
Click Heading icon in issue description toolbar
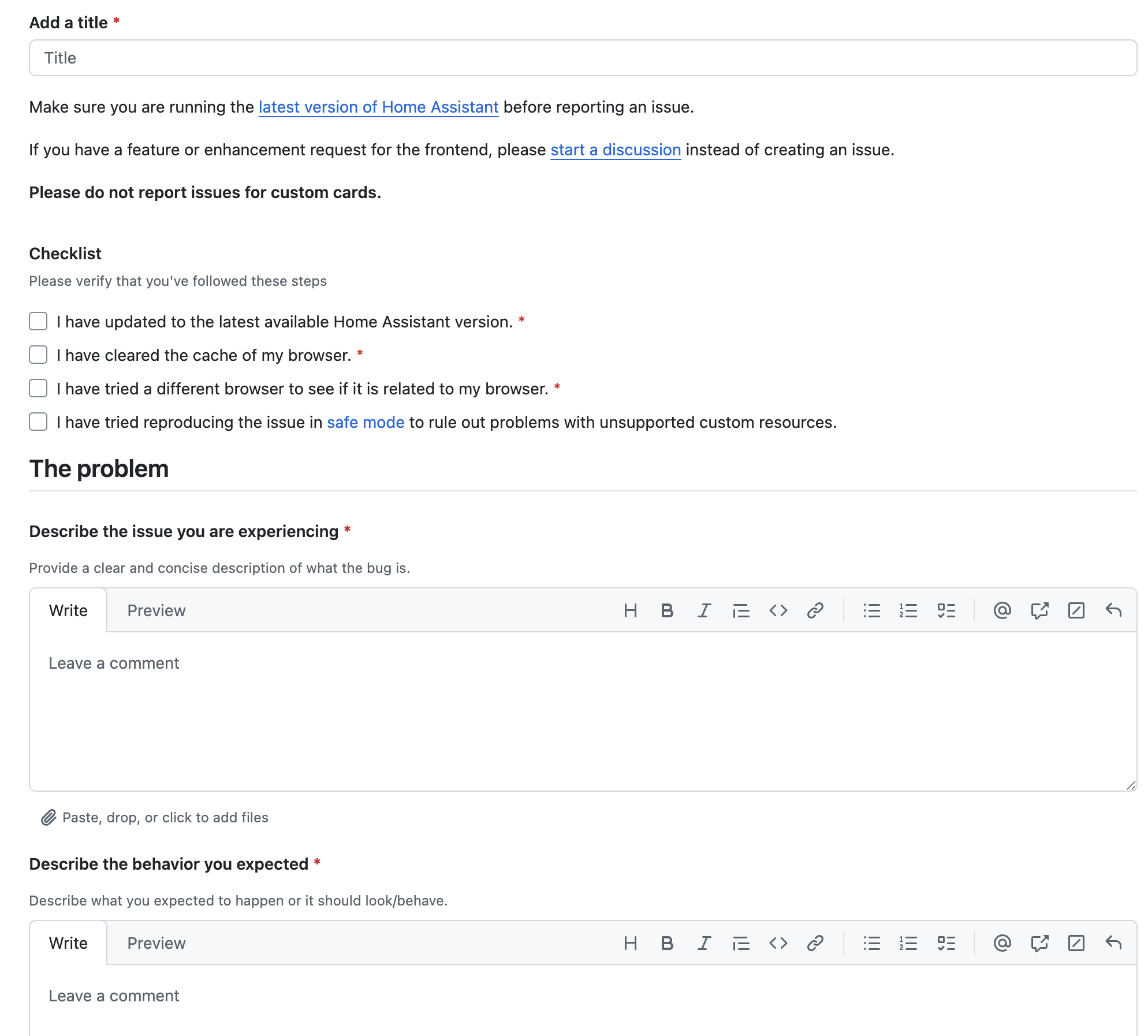(630, 610)
